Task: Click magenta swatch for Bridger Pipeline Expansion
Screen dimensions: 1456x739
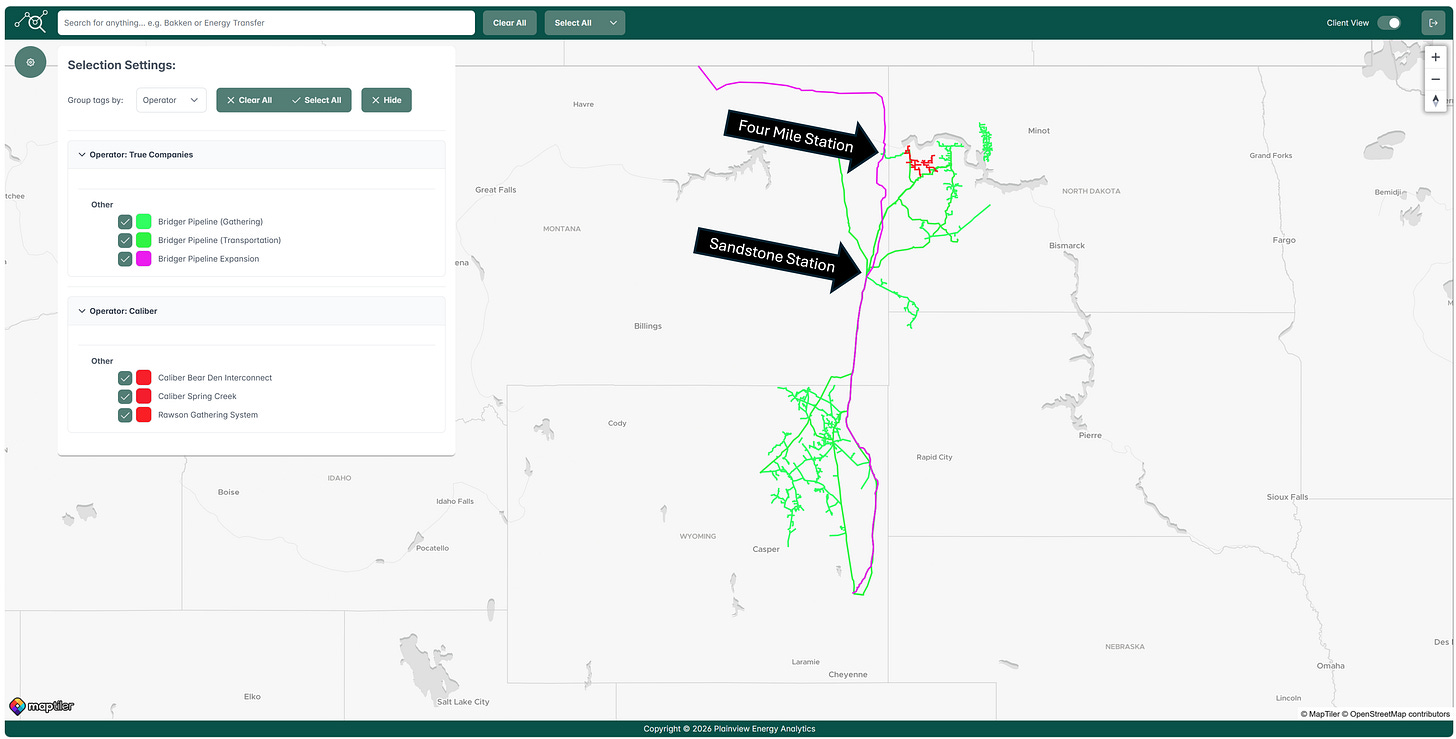Action: [144, 259]
